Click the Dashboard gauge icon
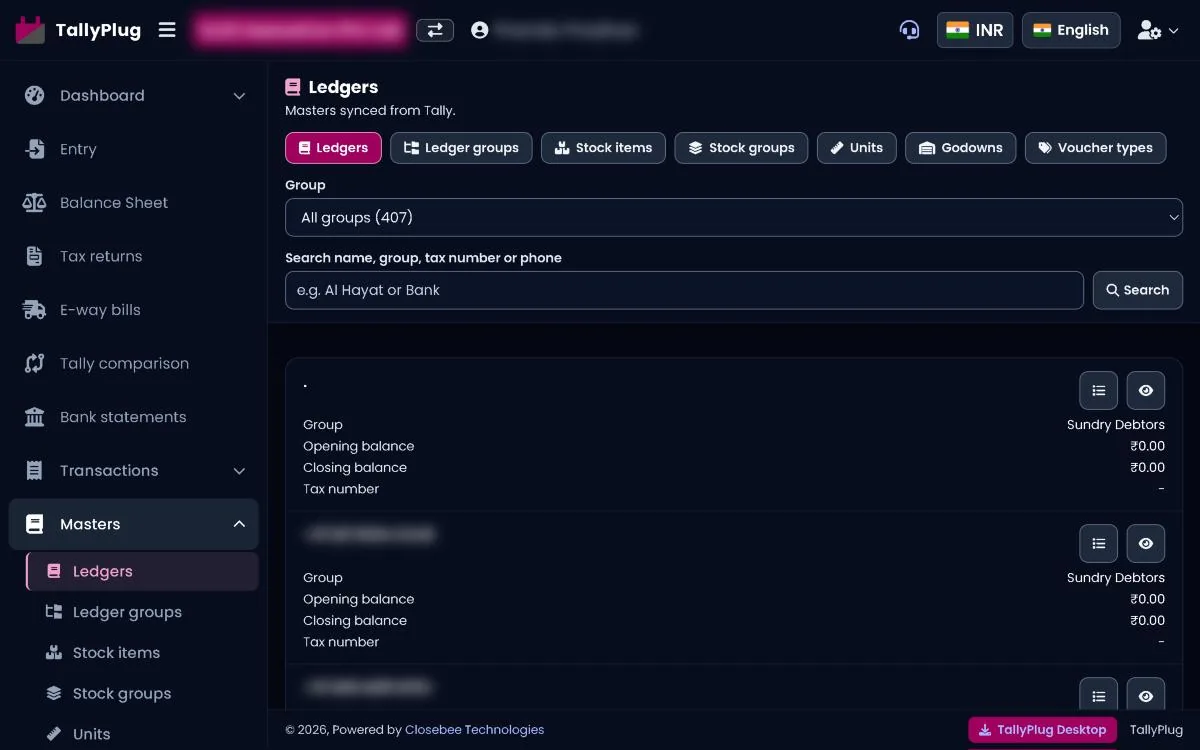The width and height of the screenshot is (1200, 750). point(35,96)
